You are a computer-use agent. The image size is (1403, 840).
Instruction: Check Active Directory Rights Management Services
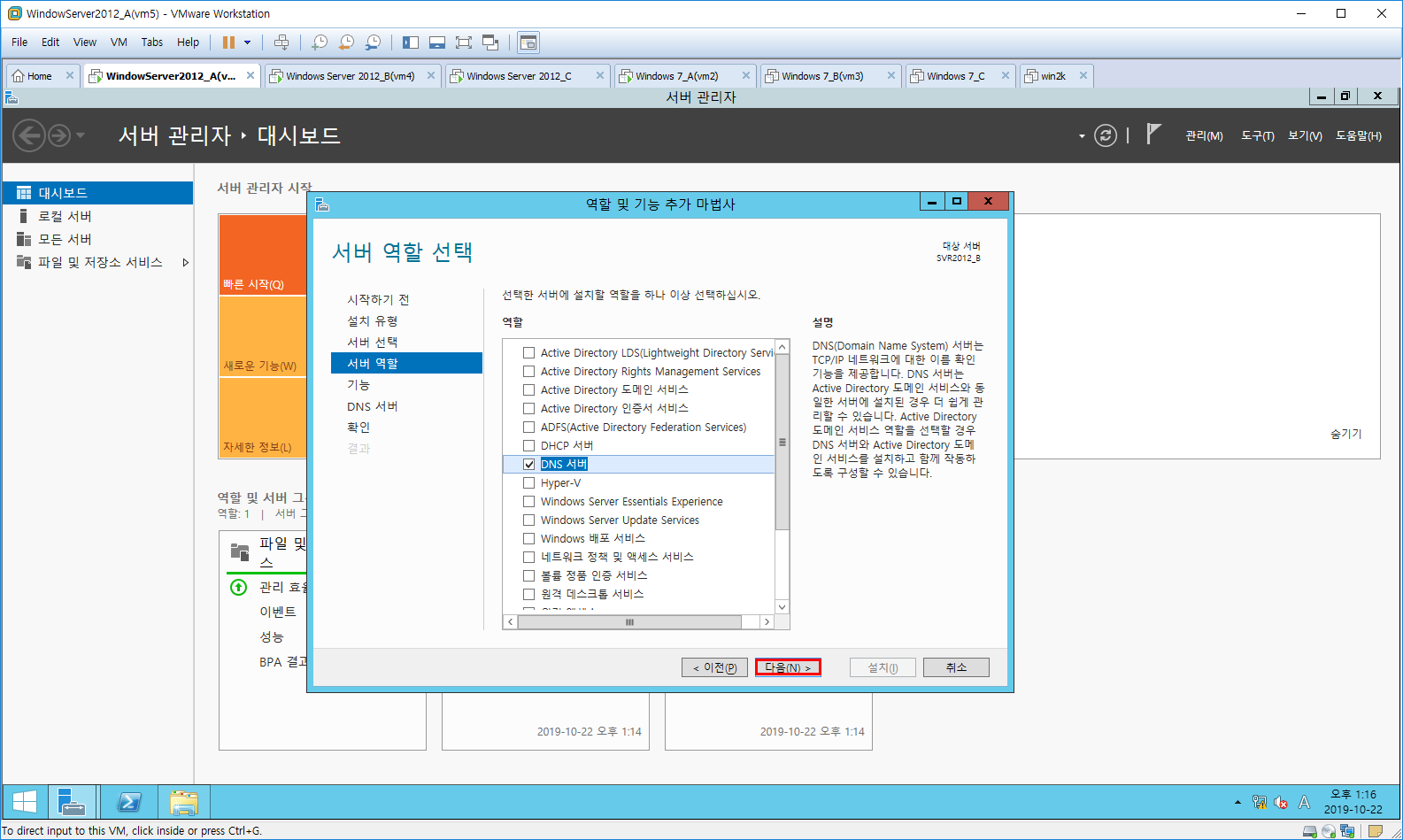pyautogui.click(x=528, y=371)
